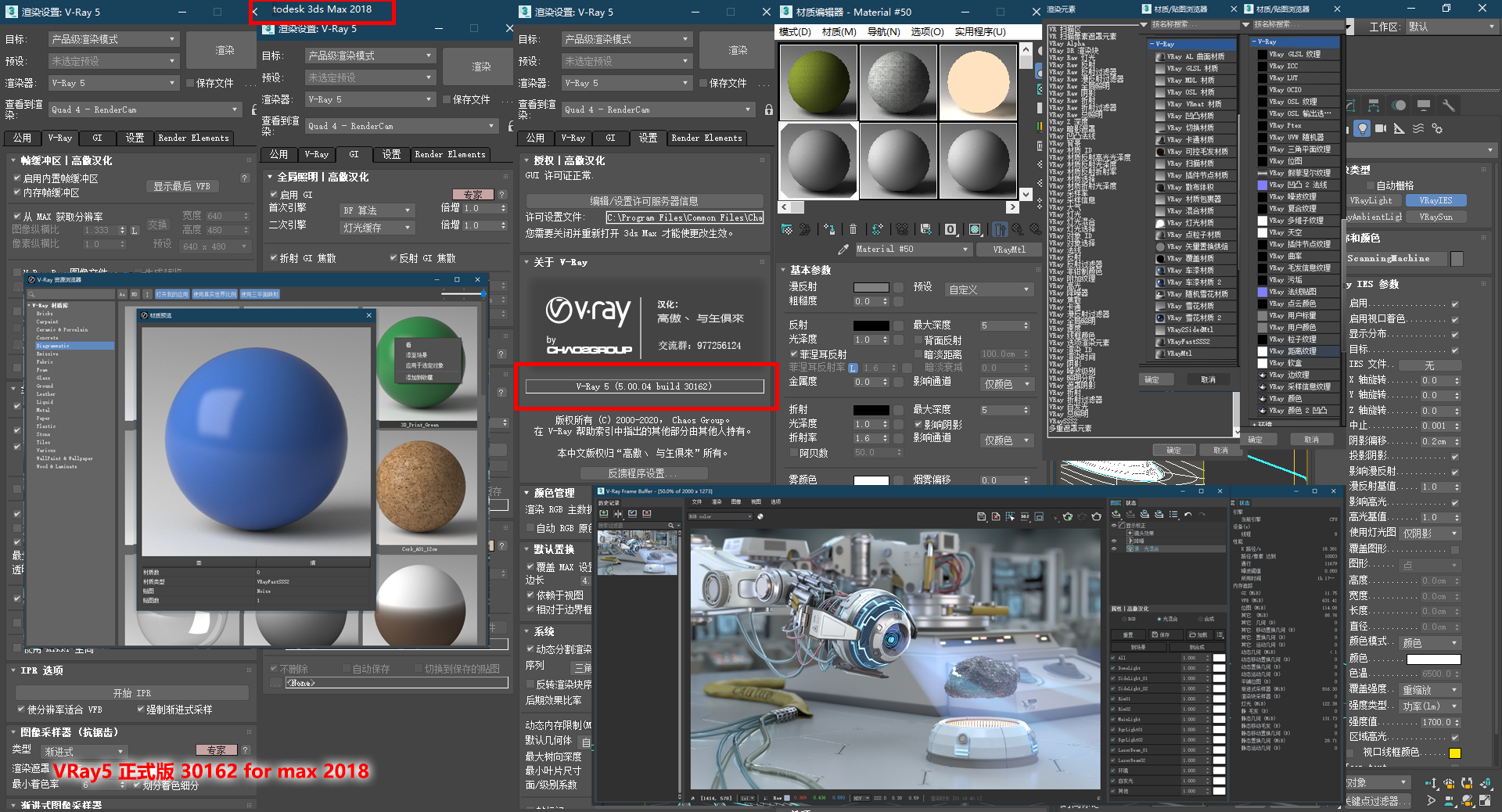The image size is (1502, 812).
Task: Toggle the render view lock icon
Action: coord(769,110)
